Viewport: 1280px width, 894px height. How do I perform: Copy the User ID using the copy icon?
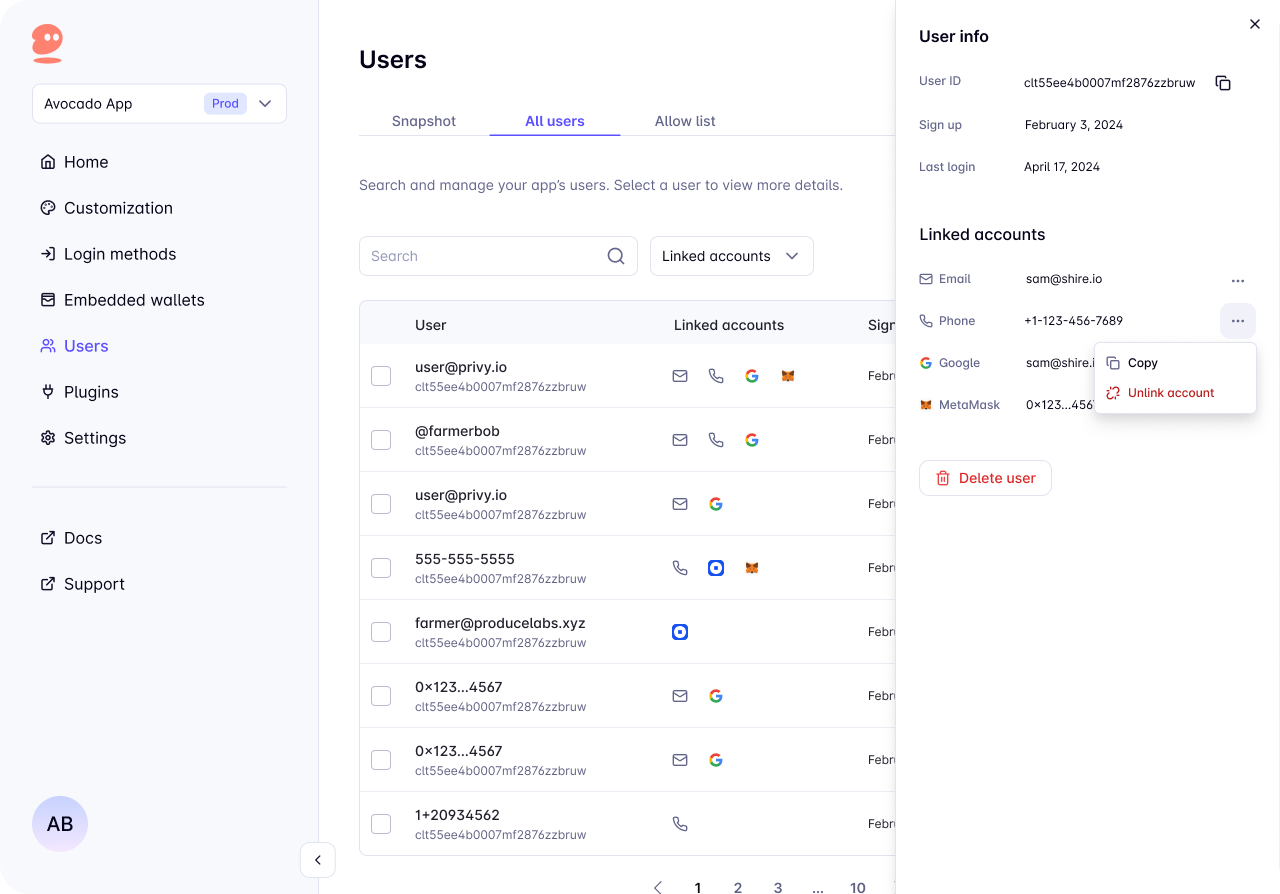click(x=1223, y=83)
